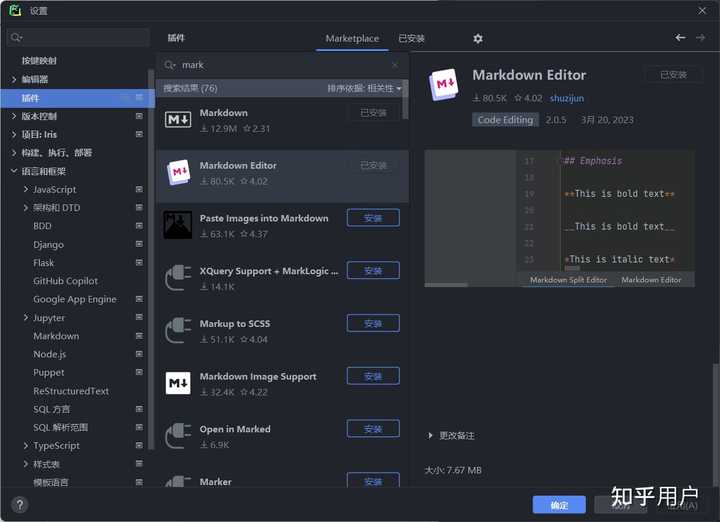Click the project-level icon beside Django
Viewport: 720px width, 522px height.
pyautogui.click(x=139, y=244)
